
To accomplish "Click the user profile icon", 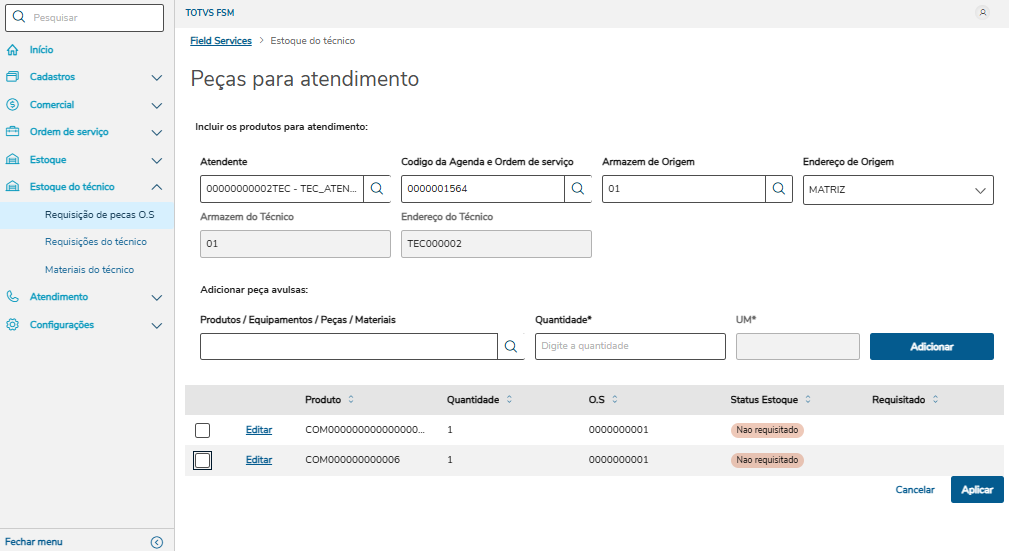I will pos(983,13).
